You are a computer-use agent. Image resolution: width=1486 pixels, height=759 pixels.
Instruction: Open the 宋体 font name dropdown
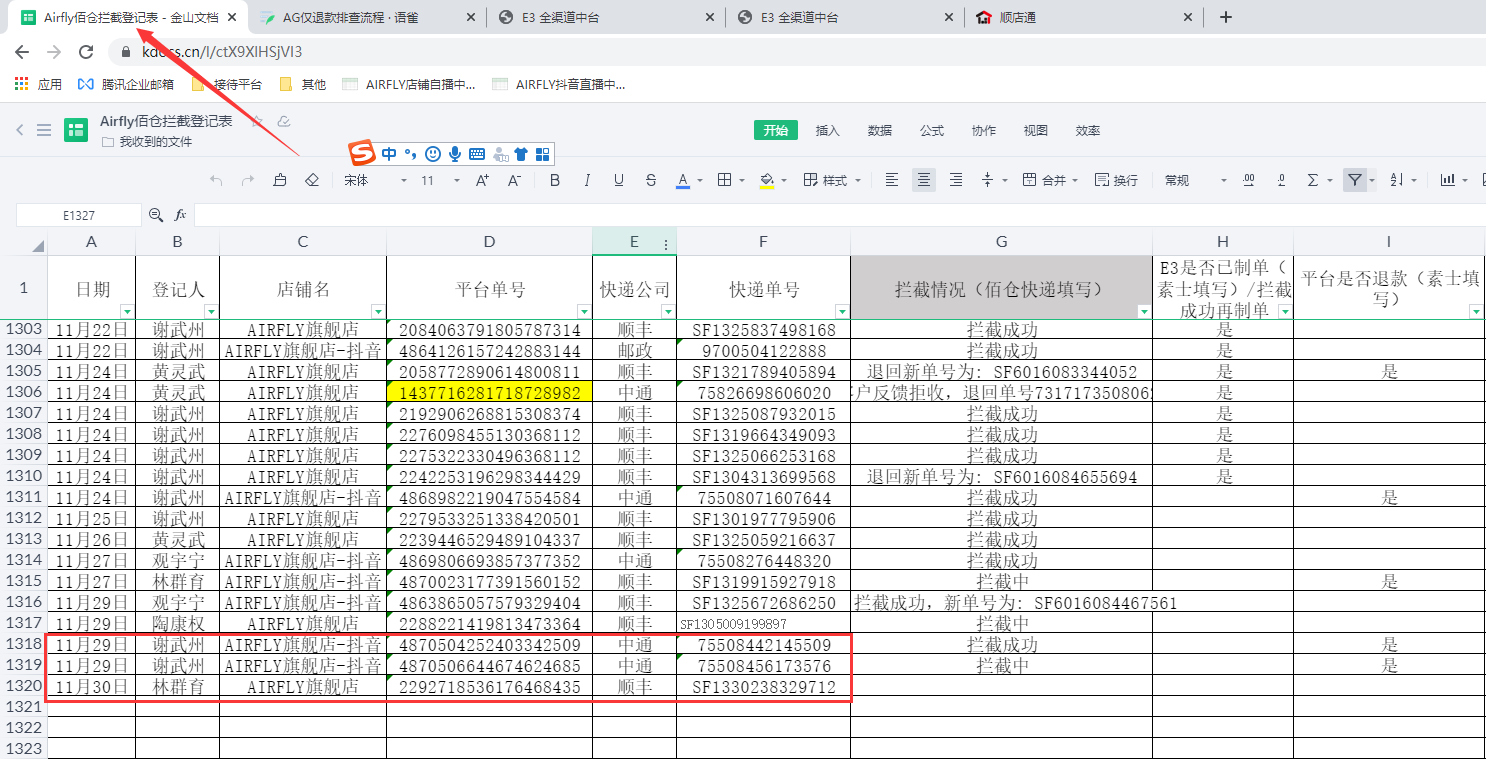375,180
